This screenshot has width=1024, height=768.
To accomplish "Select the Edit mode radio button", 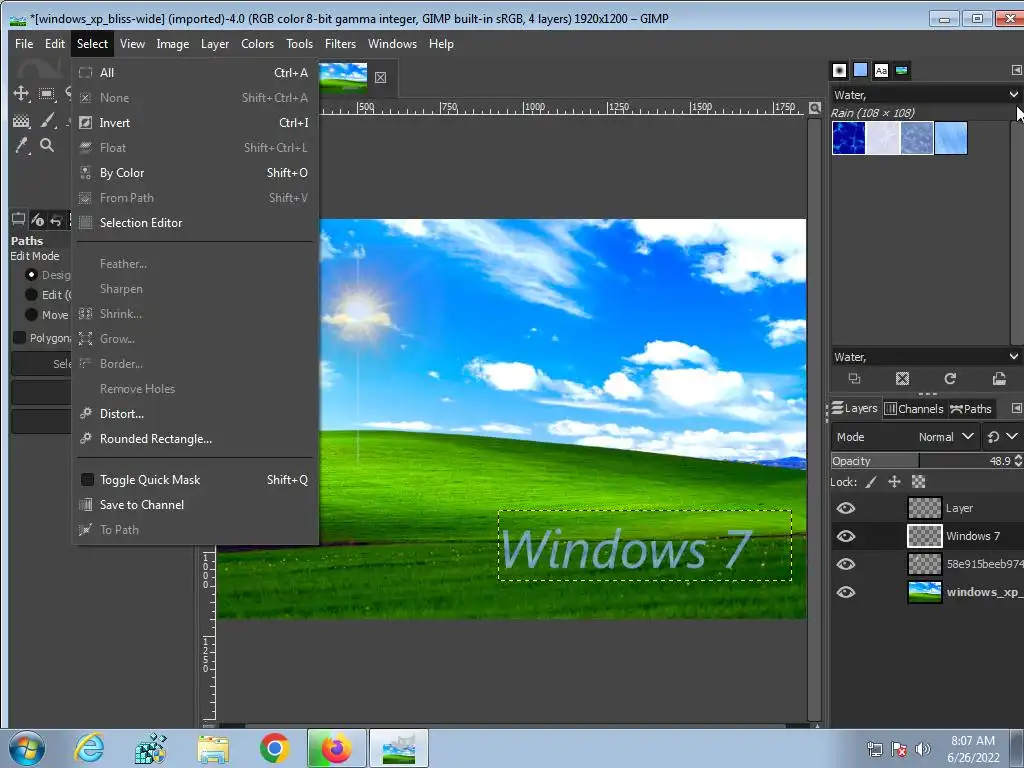I will pos(31,295).
